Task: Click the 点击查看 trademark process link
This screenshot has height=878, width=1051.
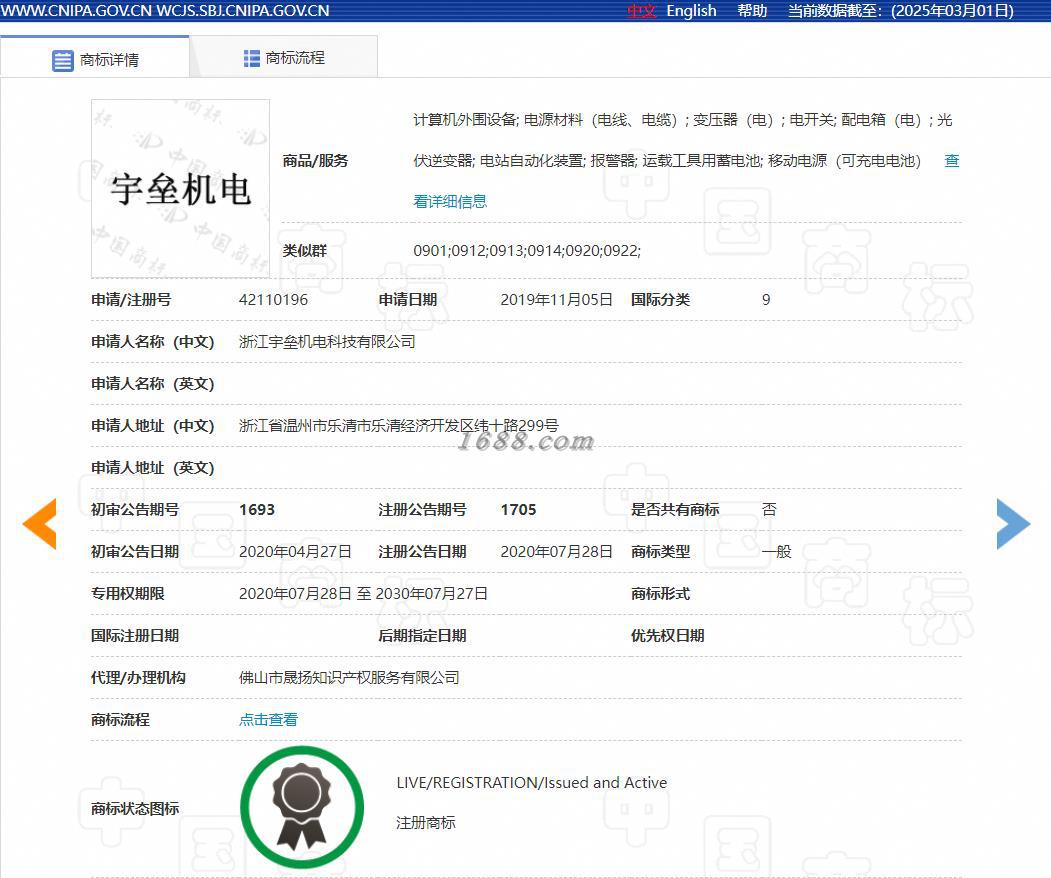Action: [x=268, y=719]
